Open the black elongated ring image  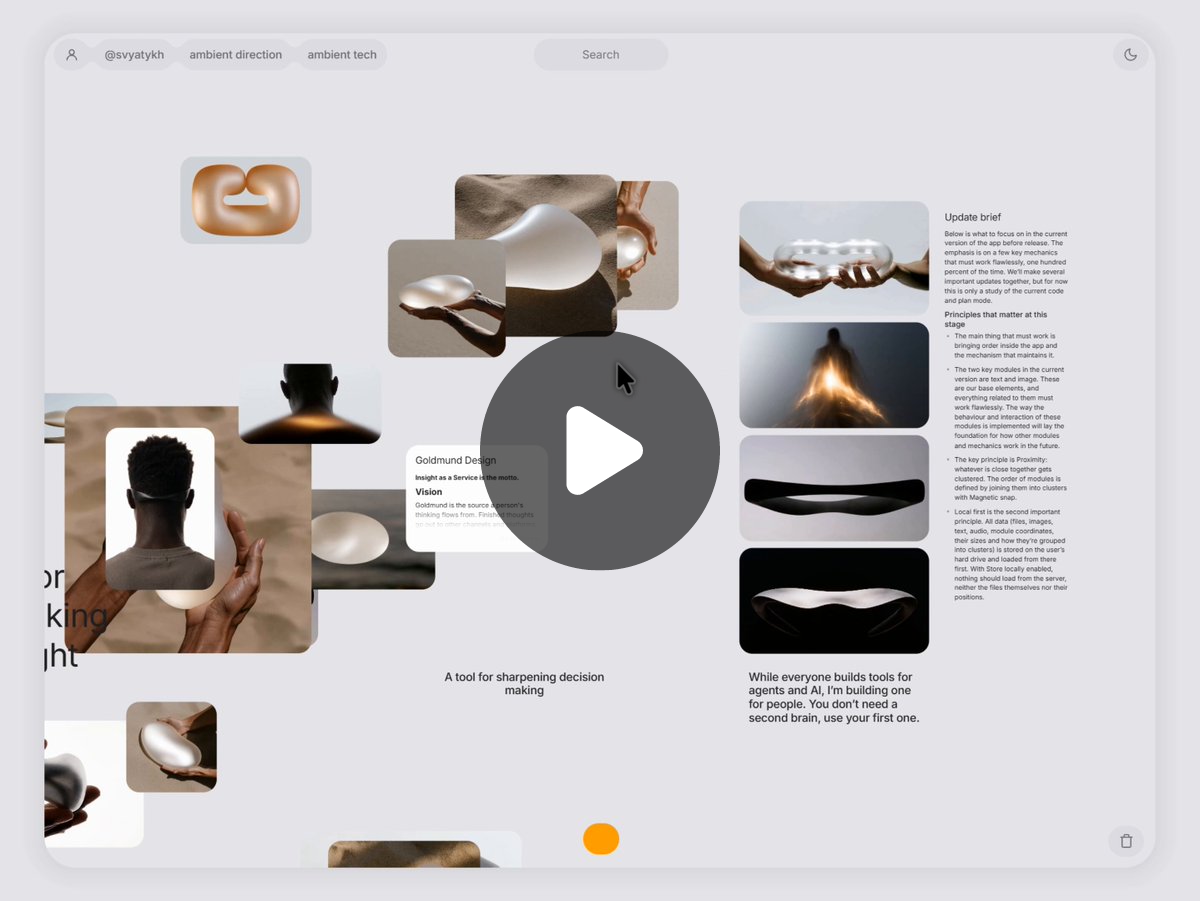tap(834, 488)
